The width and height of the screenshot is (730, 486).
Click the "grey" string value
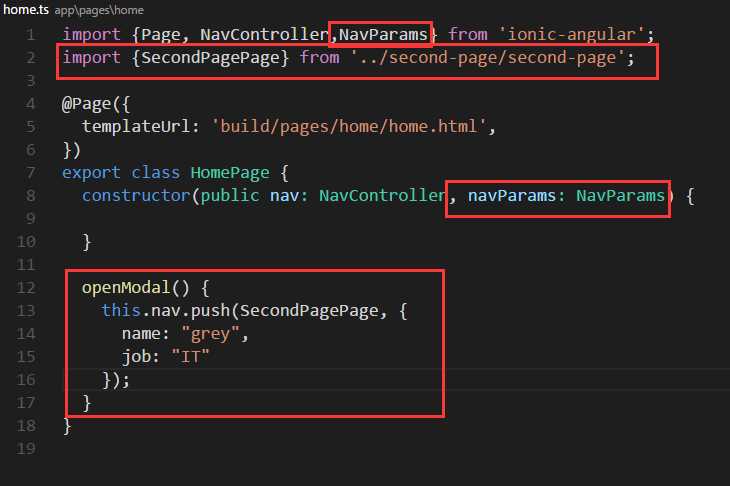[210, 334]
